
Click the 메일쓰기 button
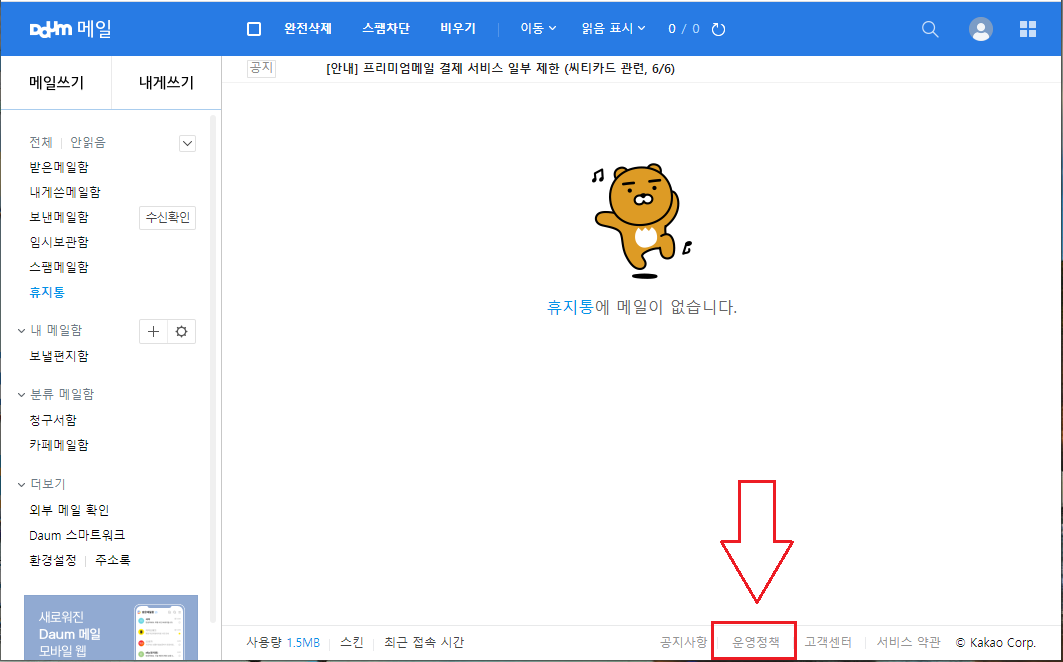click(x=56, y=83)
